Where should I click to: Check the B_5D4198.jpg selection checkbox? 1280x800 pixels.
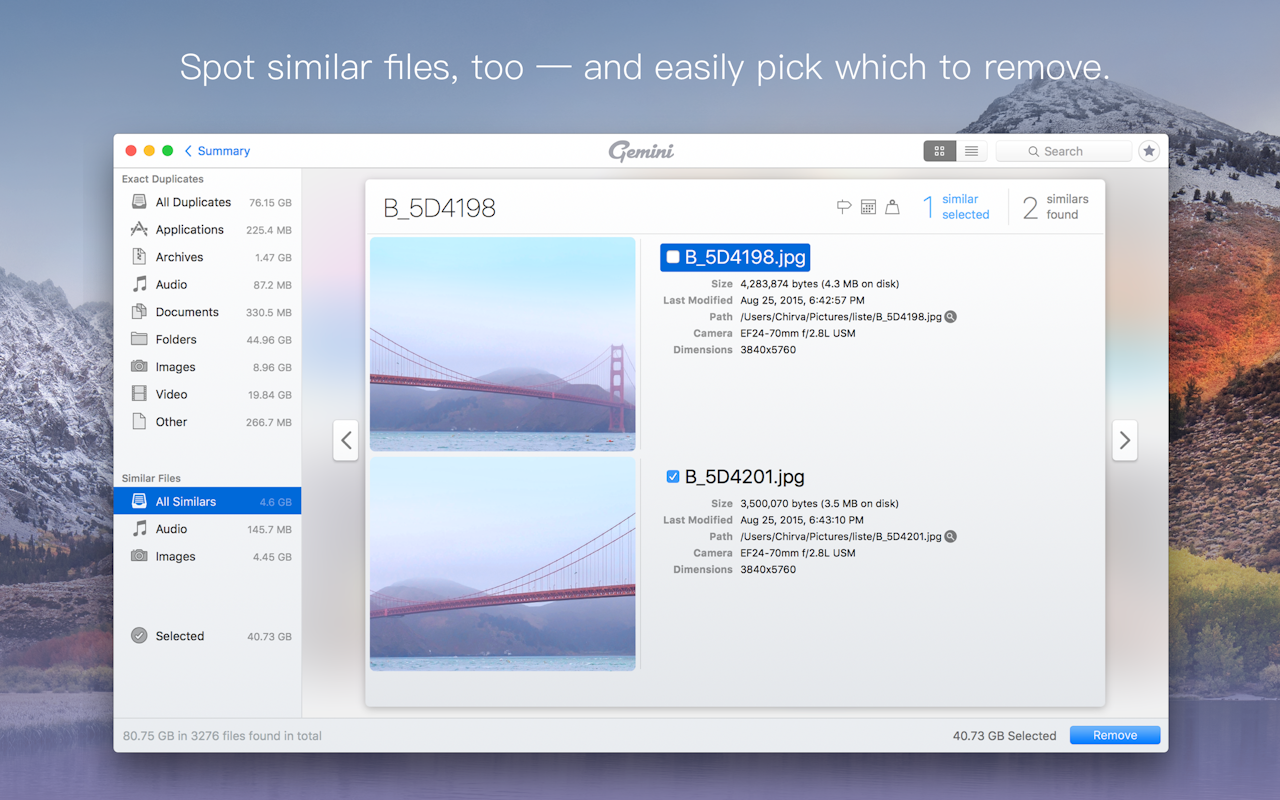click(x=673, y=257)
